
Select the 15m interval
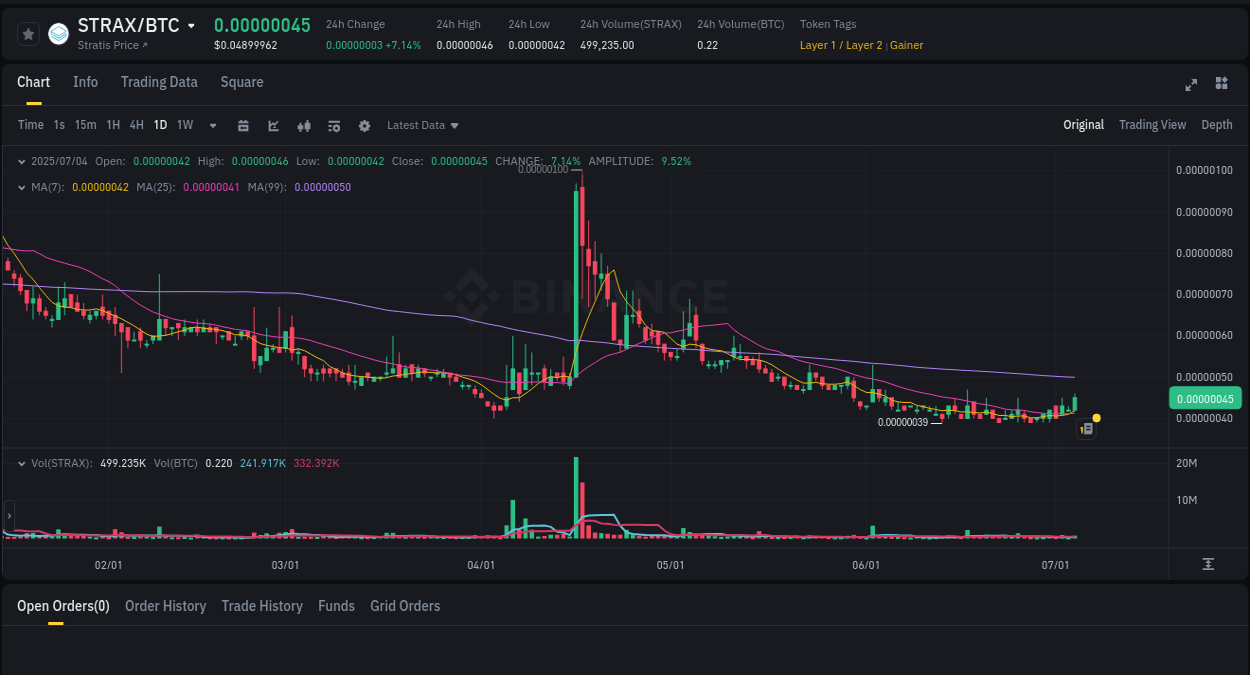[85, 125]
